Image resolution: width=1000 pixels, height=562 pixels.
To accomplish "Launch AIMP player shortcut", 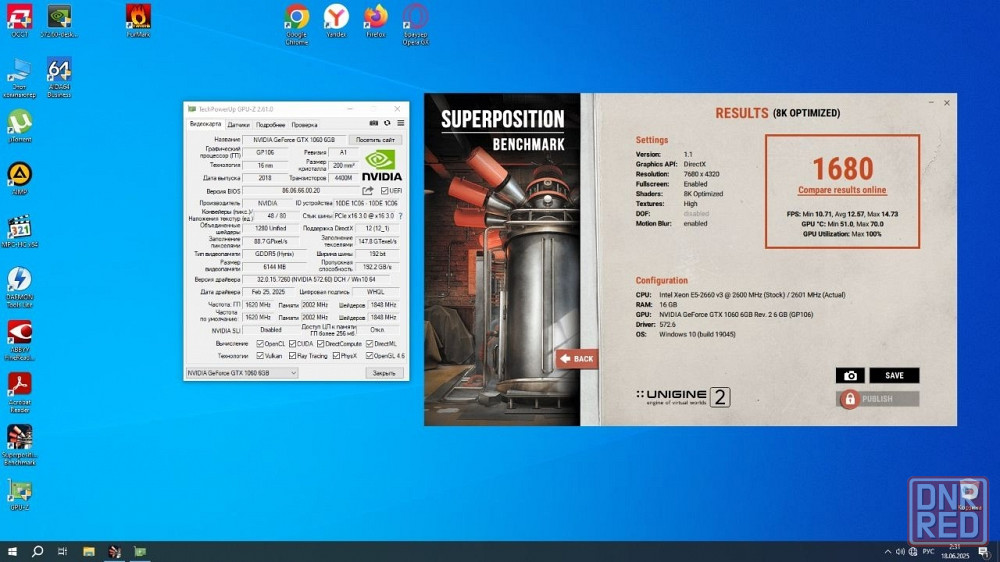I will coord(19,179).
